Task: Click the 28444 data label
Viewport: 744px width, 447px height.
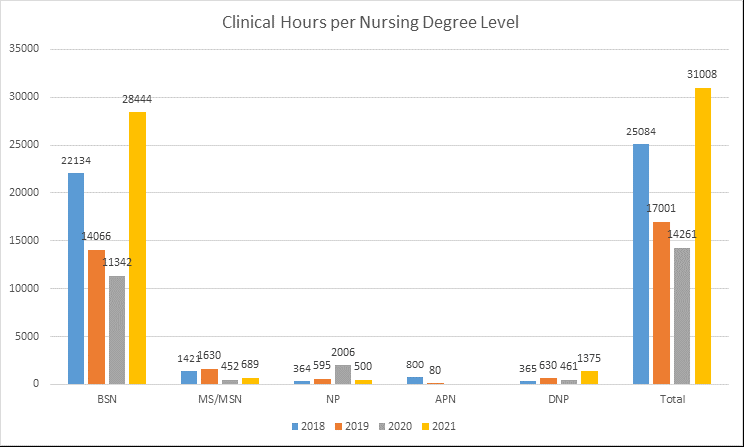Action: pyautogui.click(x=136, y=99)
